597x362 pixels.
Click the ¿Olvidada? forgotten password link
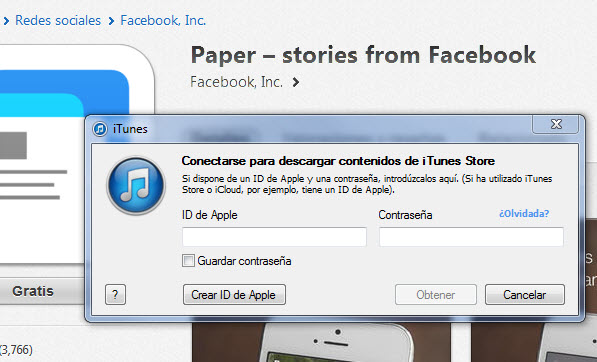click(x=524, y=214)
